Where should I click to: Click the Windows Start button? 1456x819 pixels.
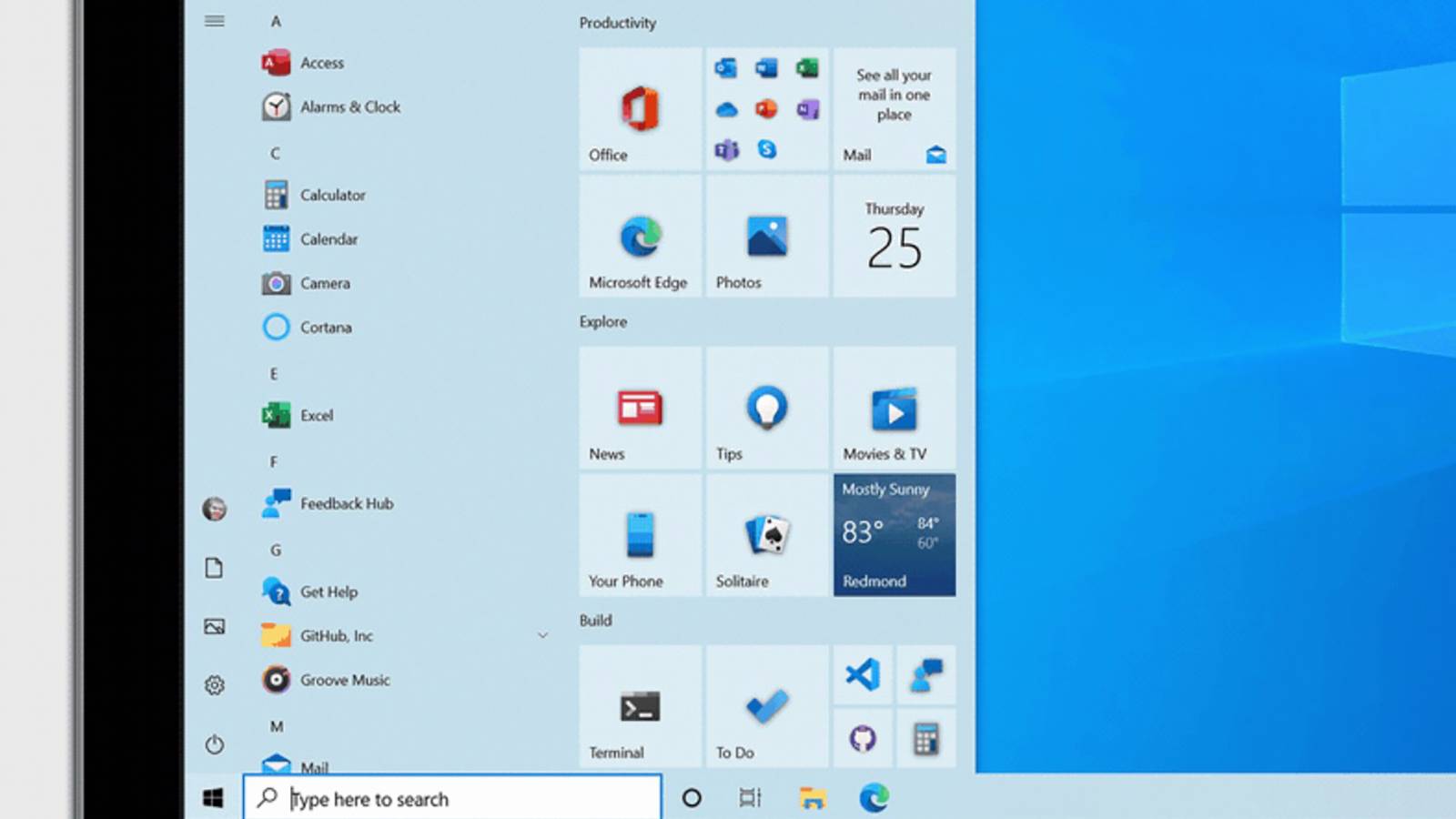click(x=213, y=798)
